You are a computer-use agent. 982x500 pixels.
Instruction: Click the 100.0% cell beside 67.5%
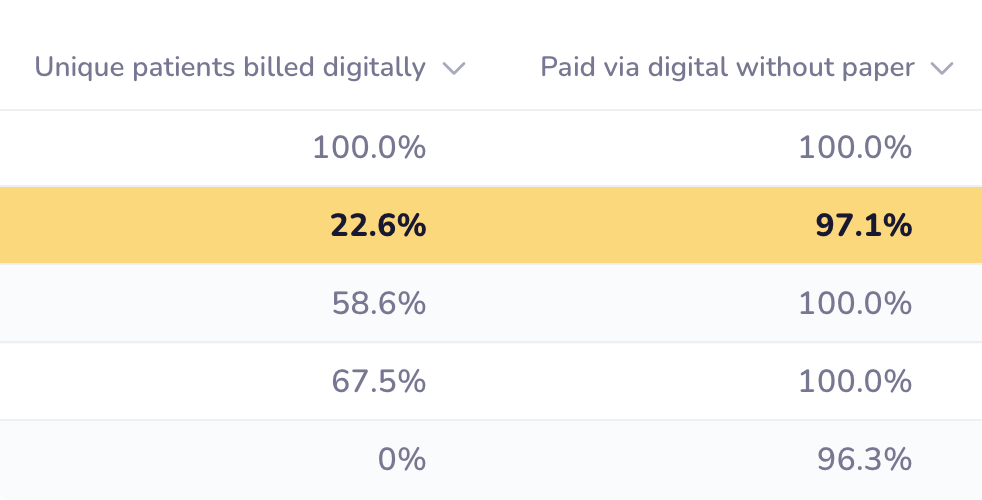click(x=855, y=381)
